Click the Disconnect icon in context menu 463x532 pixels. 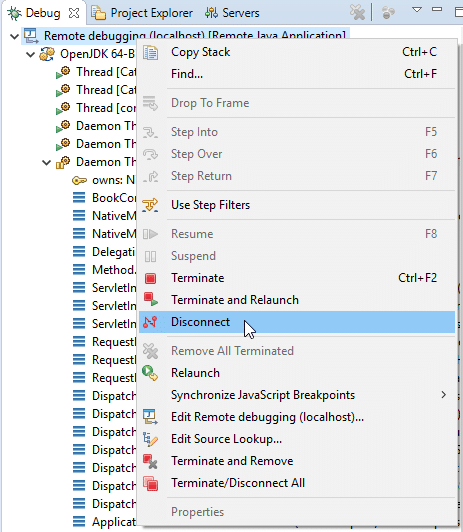click(x=150, y=322)
